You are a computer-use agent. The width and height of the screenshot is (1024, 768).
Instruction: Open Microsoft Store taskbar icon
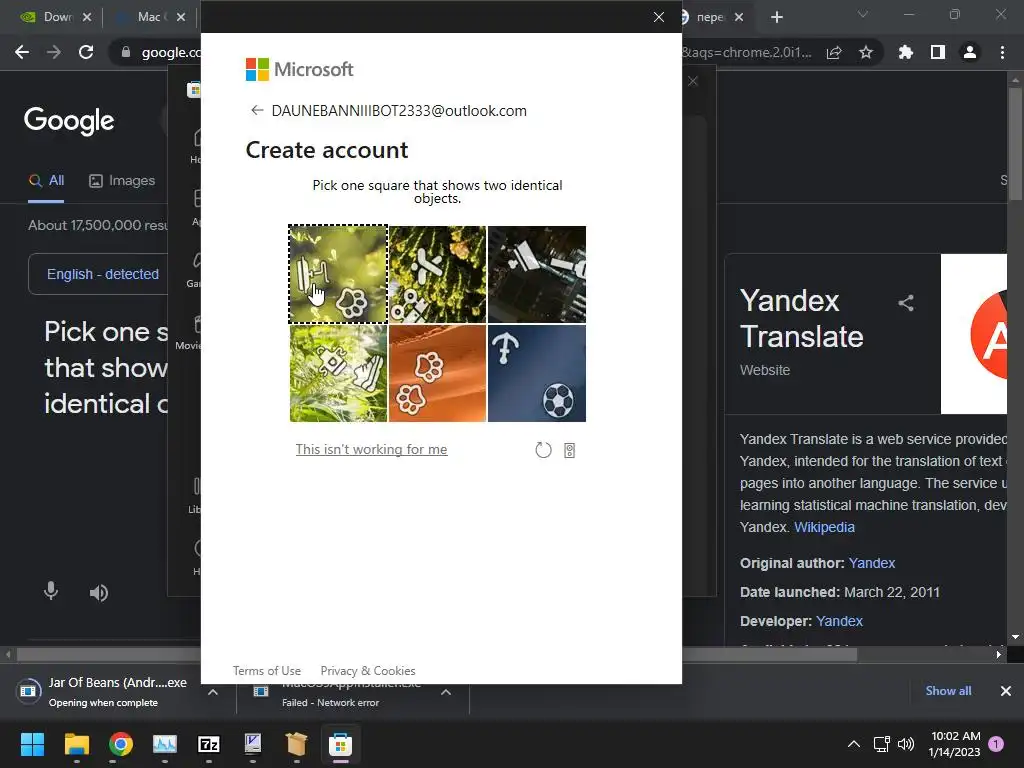(x=340, y=744)
